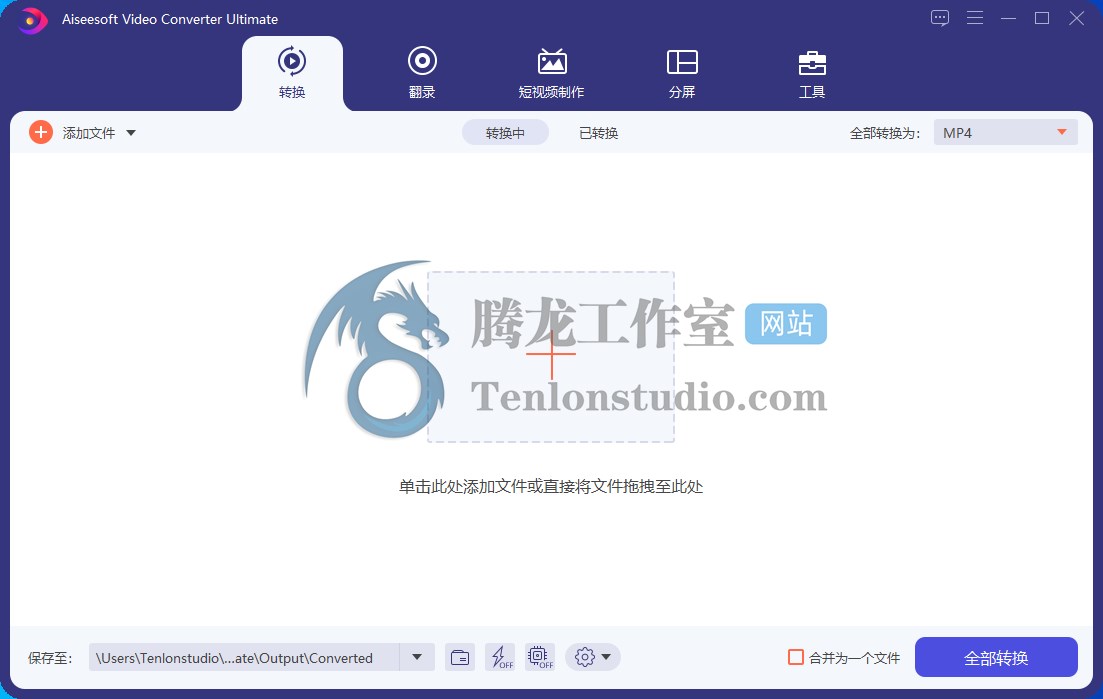Click the orange plus Add File icon

click(x=41, y=132)
